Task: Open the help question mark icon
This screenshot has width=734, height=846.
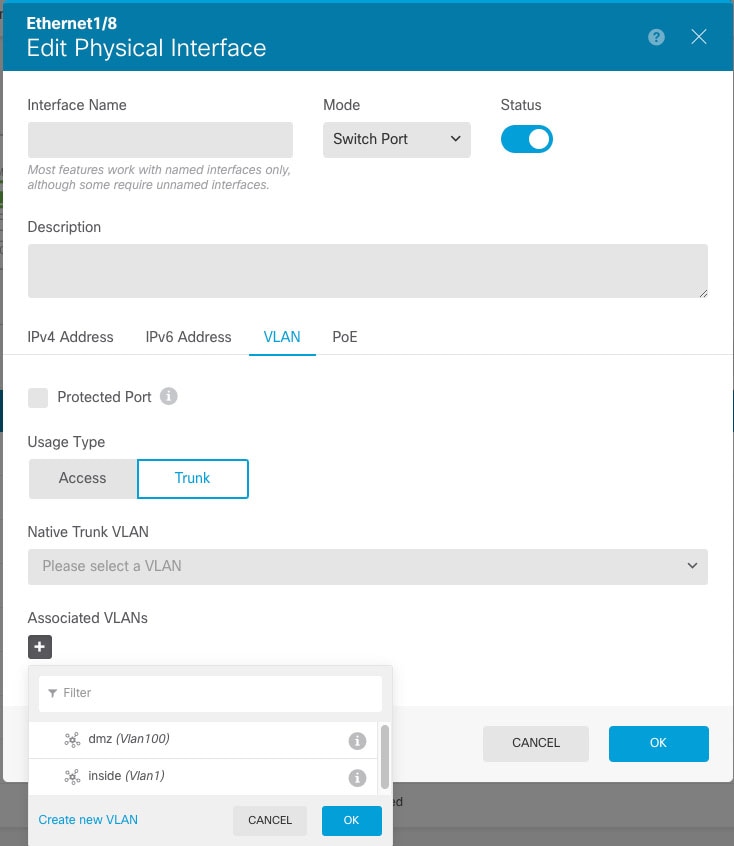Action: (655, 36)
